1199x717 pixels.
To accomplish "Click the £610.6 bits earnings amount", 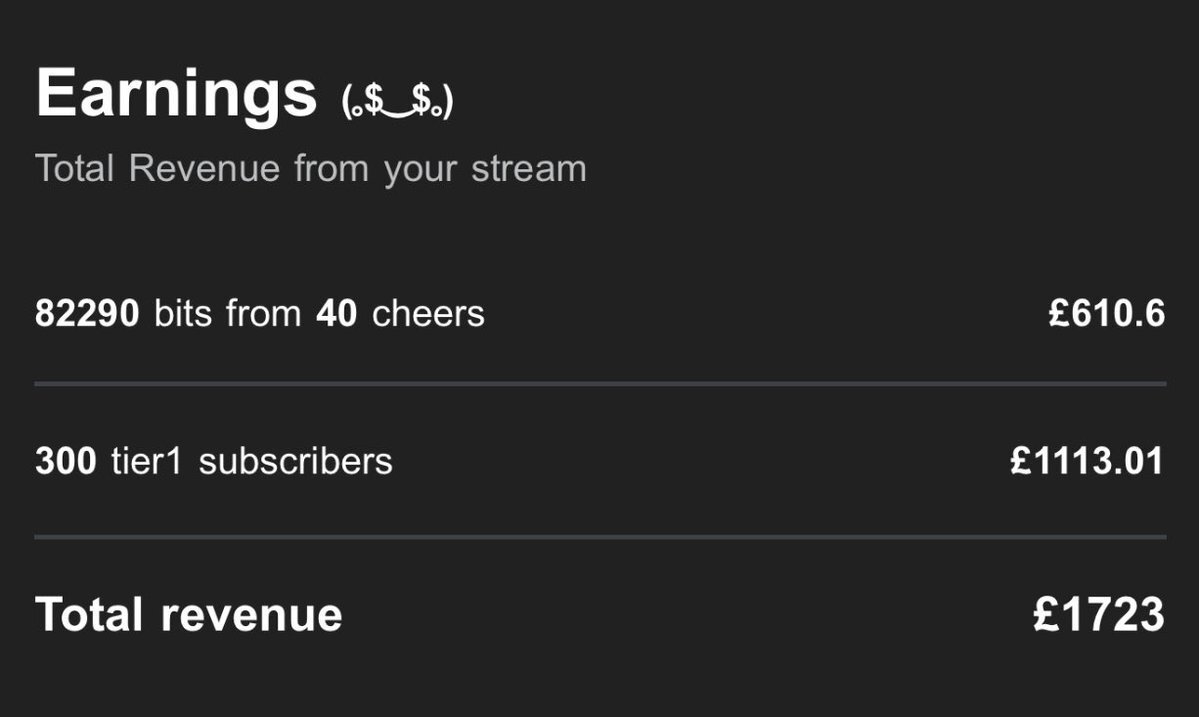I will coord(1106,314).
